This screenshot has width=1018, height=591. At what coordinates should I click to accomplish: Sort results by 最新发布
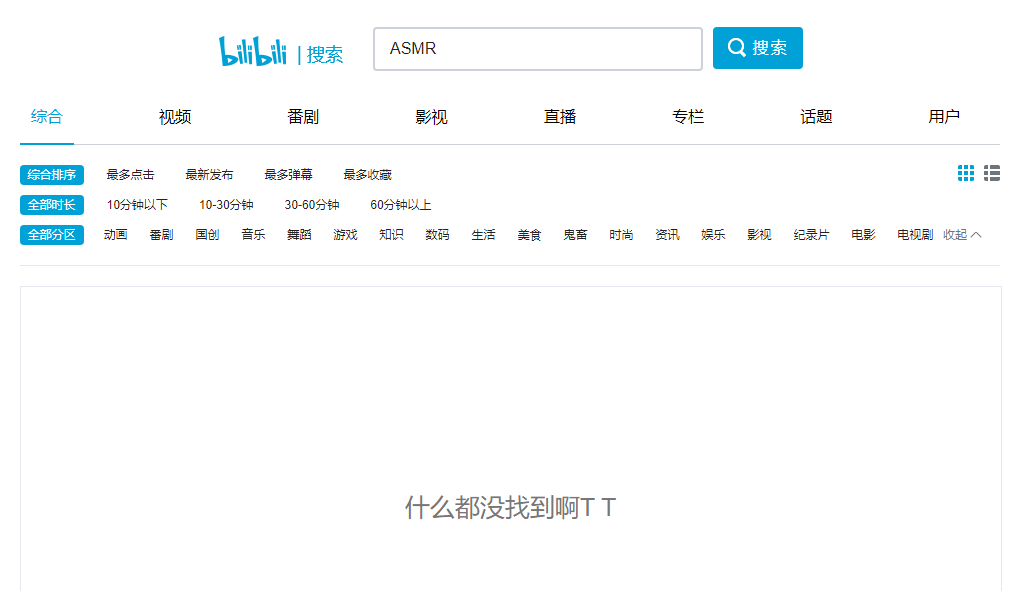pos(209,175)
